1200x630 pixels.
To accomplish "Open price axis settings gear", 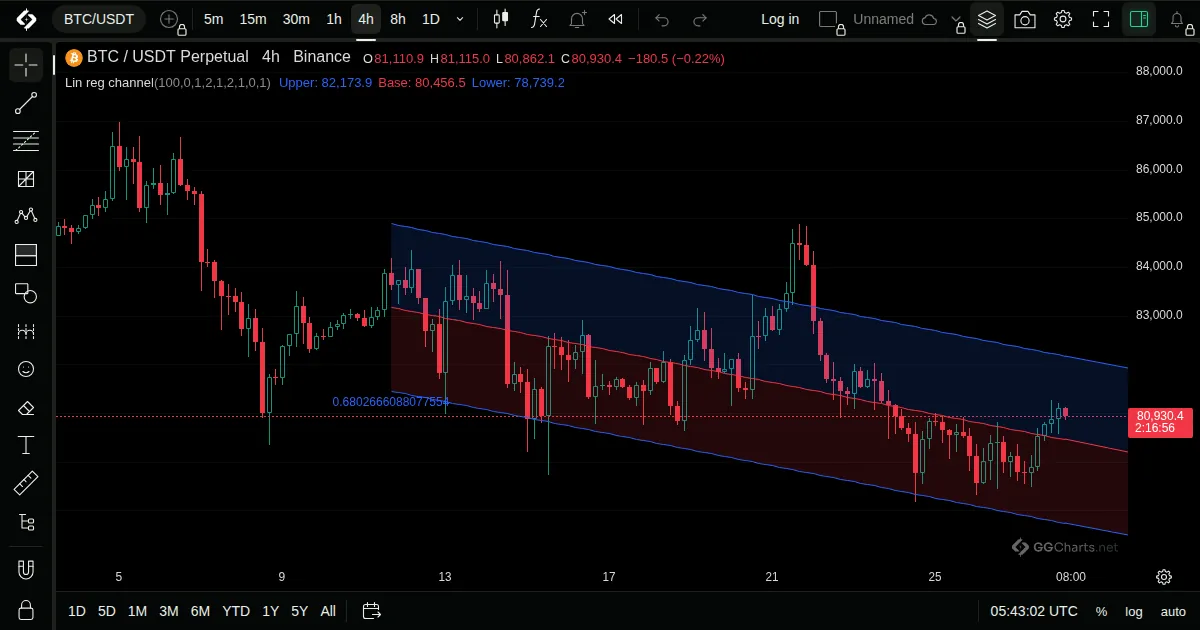I will tap(1164, 577).
